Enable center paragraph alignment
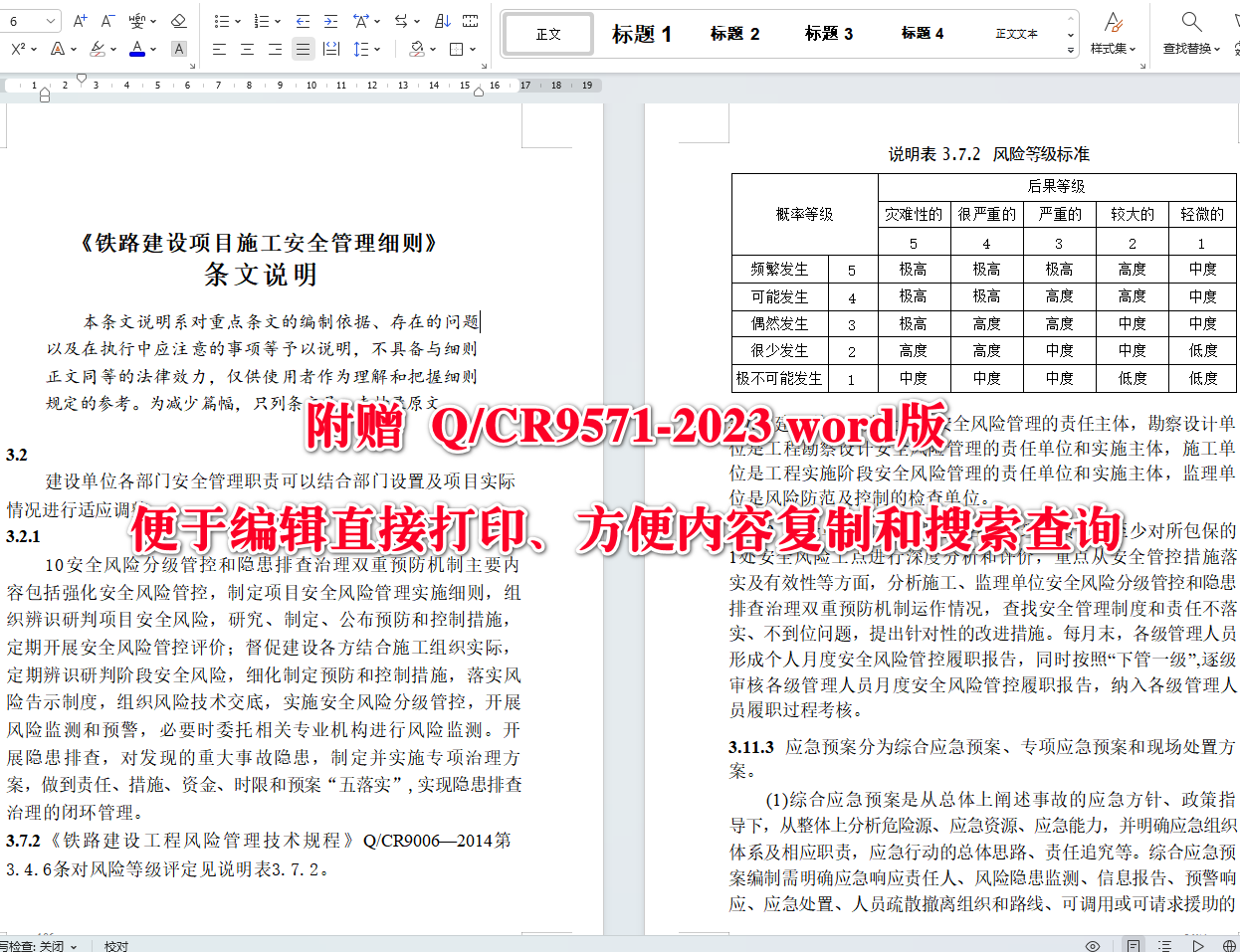1240x952 pixels. [x=247, y=48]
